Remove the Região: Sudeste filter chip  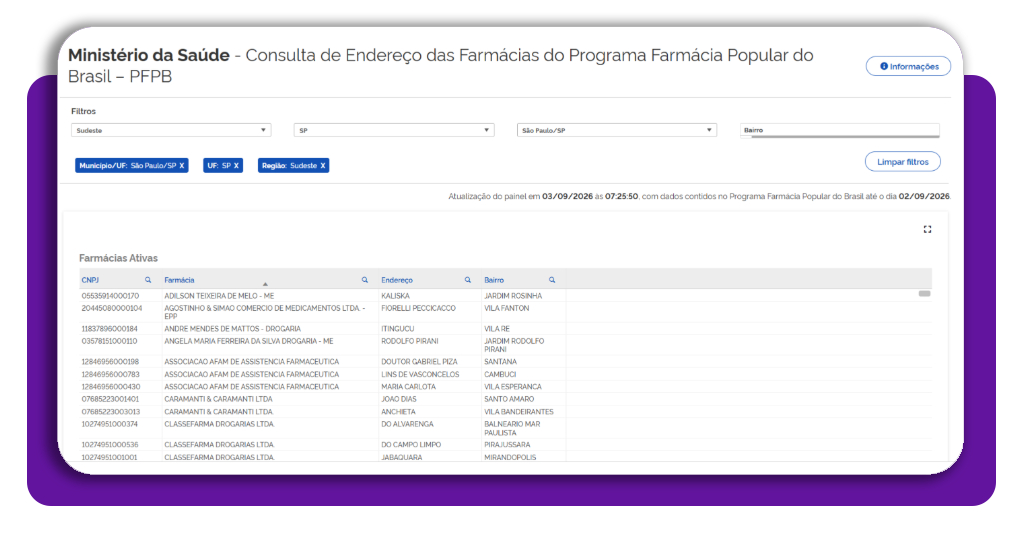click(323, 166)
